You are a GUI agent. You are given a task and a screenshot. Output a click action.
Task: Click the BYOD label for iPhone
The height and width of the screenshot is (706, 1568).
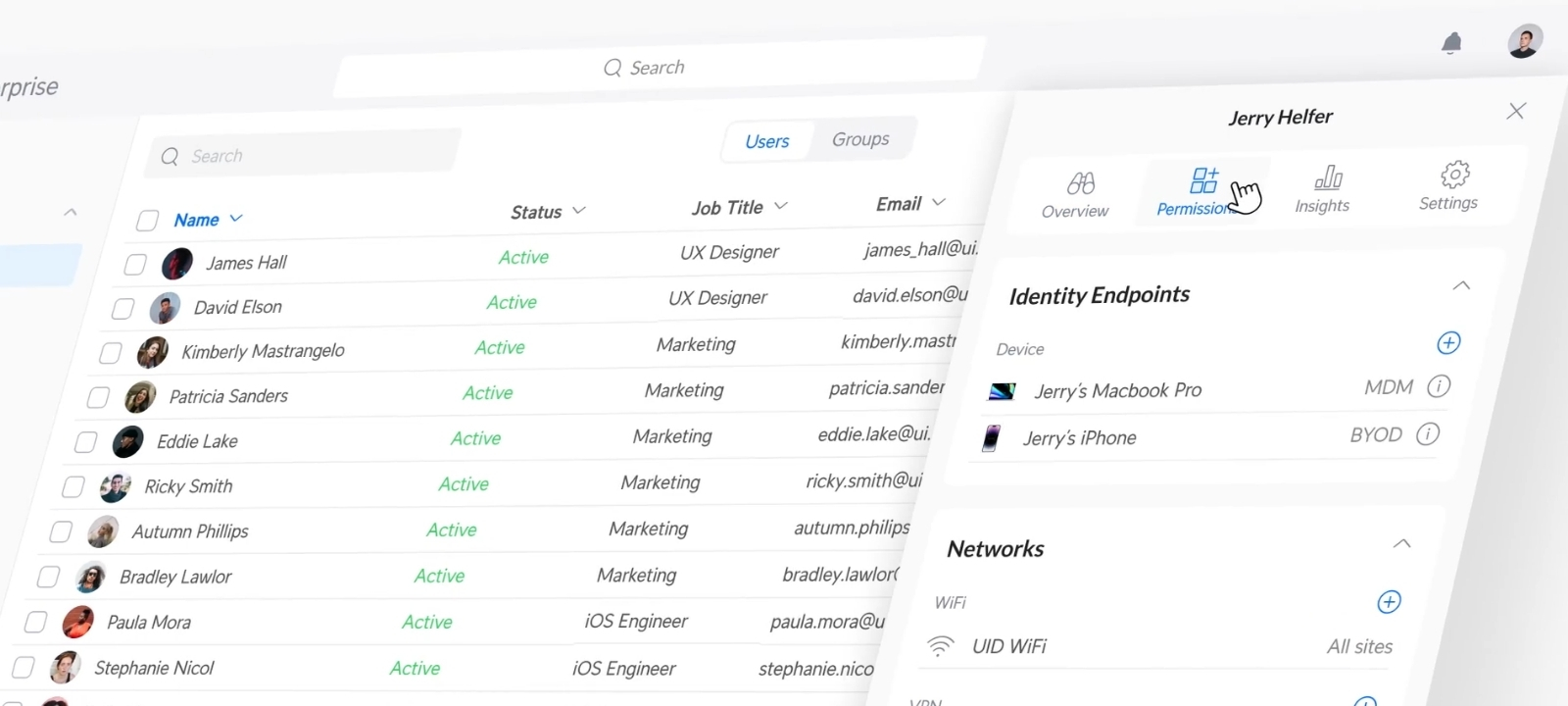tap(1376, 434)
